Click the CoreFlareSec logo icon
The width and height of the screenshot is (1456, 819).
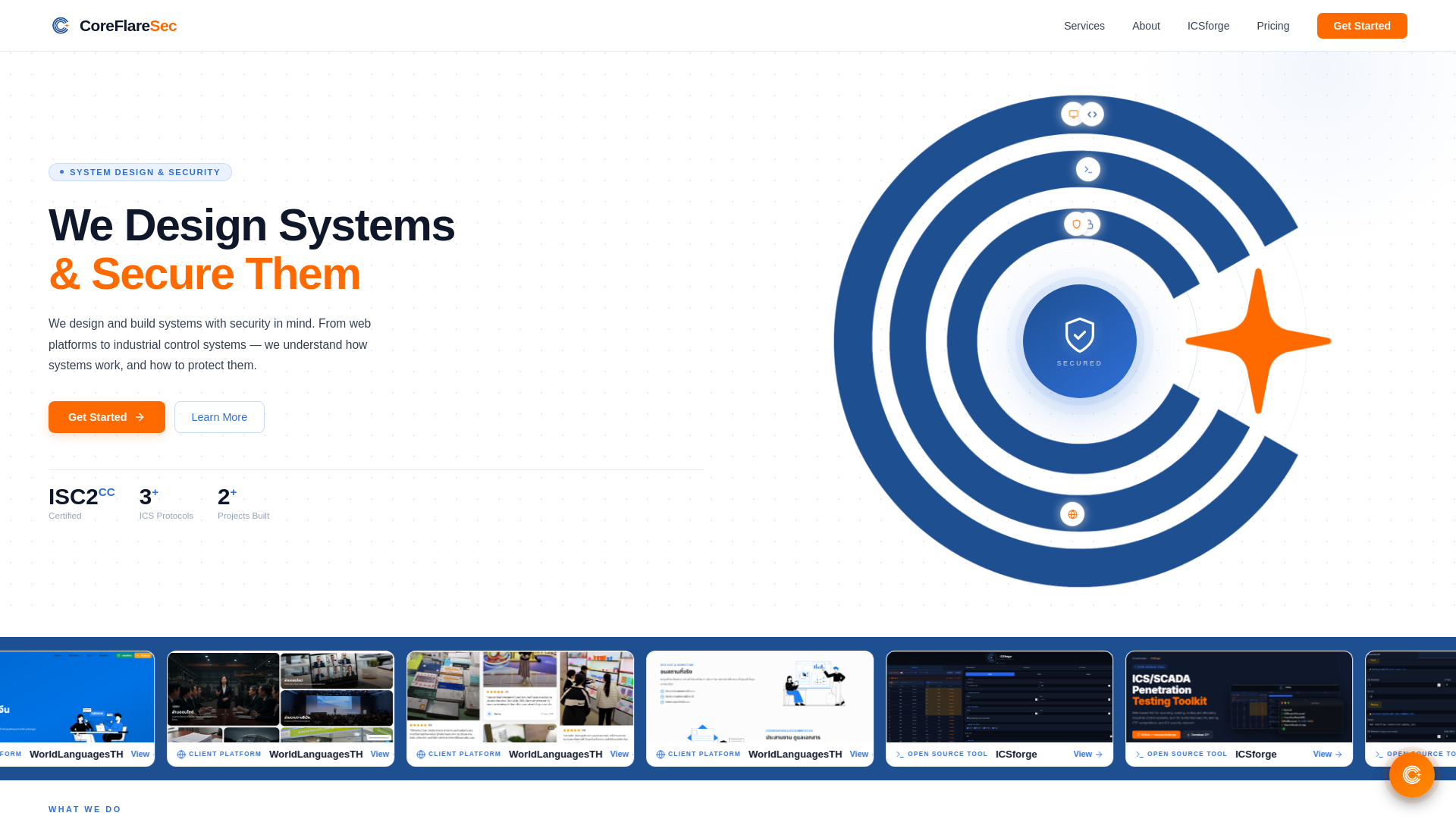click(x=61, y=26)
